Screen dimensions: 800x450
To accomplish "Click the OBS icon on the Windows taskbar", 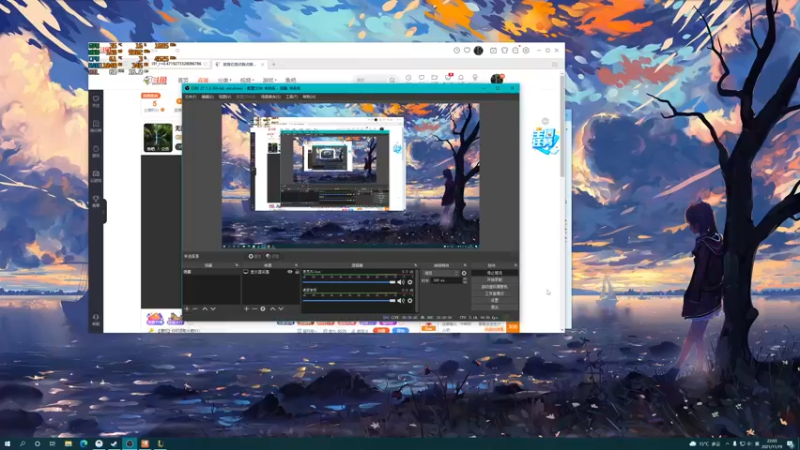I will point(130,444).
